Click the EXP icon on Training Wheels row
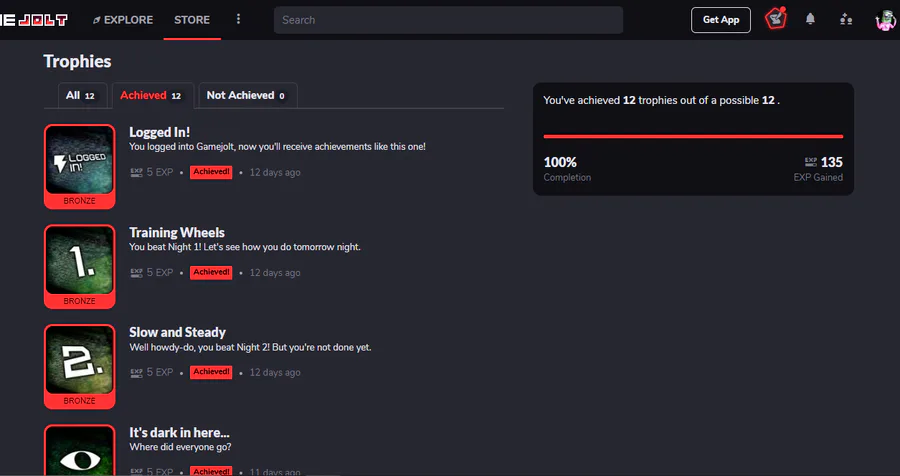This screenshot has width=900, height=476. pos(136,272)
